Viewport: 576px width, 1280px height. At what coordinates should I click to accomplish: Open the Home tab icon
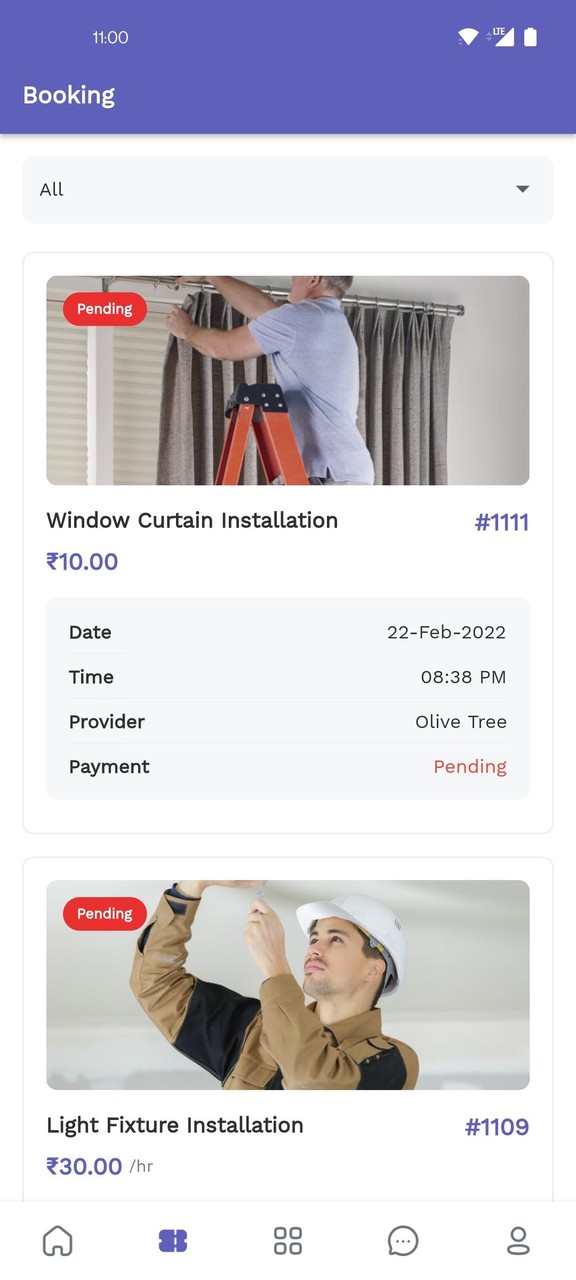[58, 1241]
